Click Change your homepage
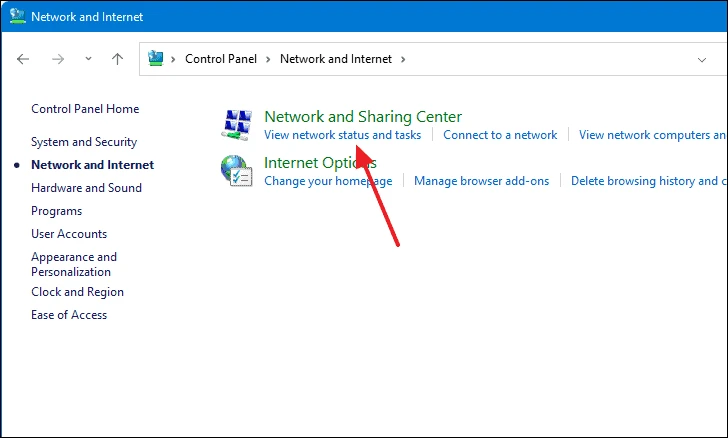This screenshot has height=438, width=728. 328,181
